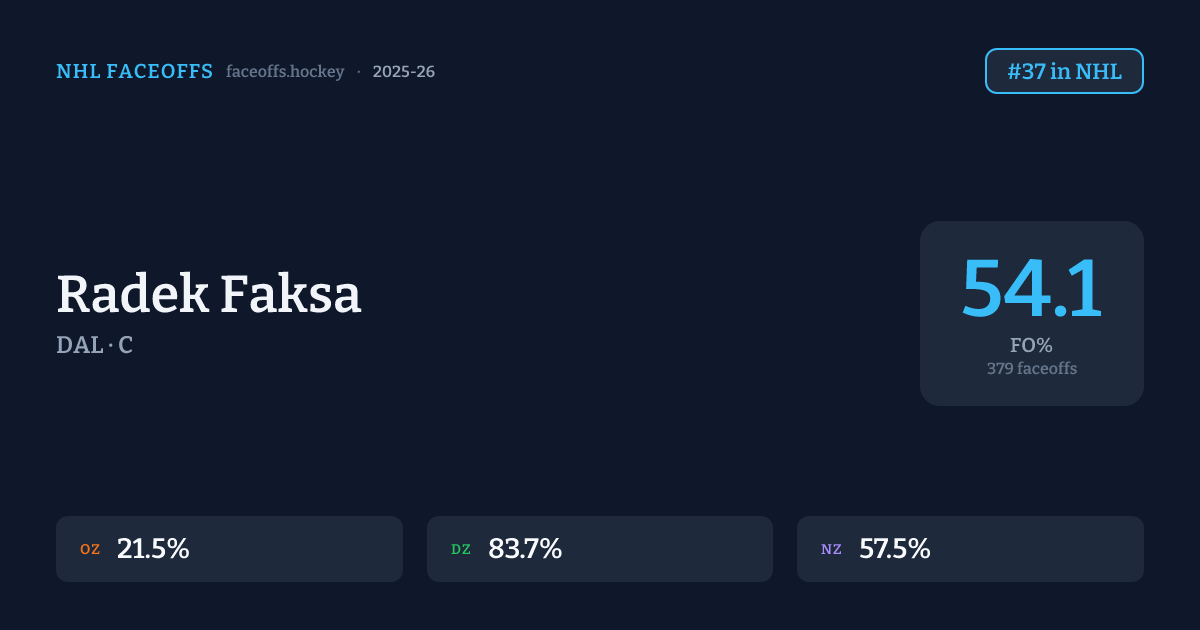
Task: Click the NHL FACEOFFS title
Action: coord(134,72)
